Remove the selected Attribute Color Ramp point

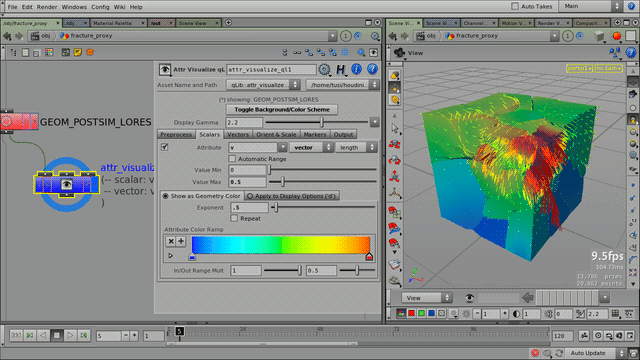coord(171,241)
